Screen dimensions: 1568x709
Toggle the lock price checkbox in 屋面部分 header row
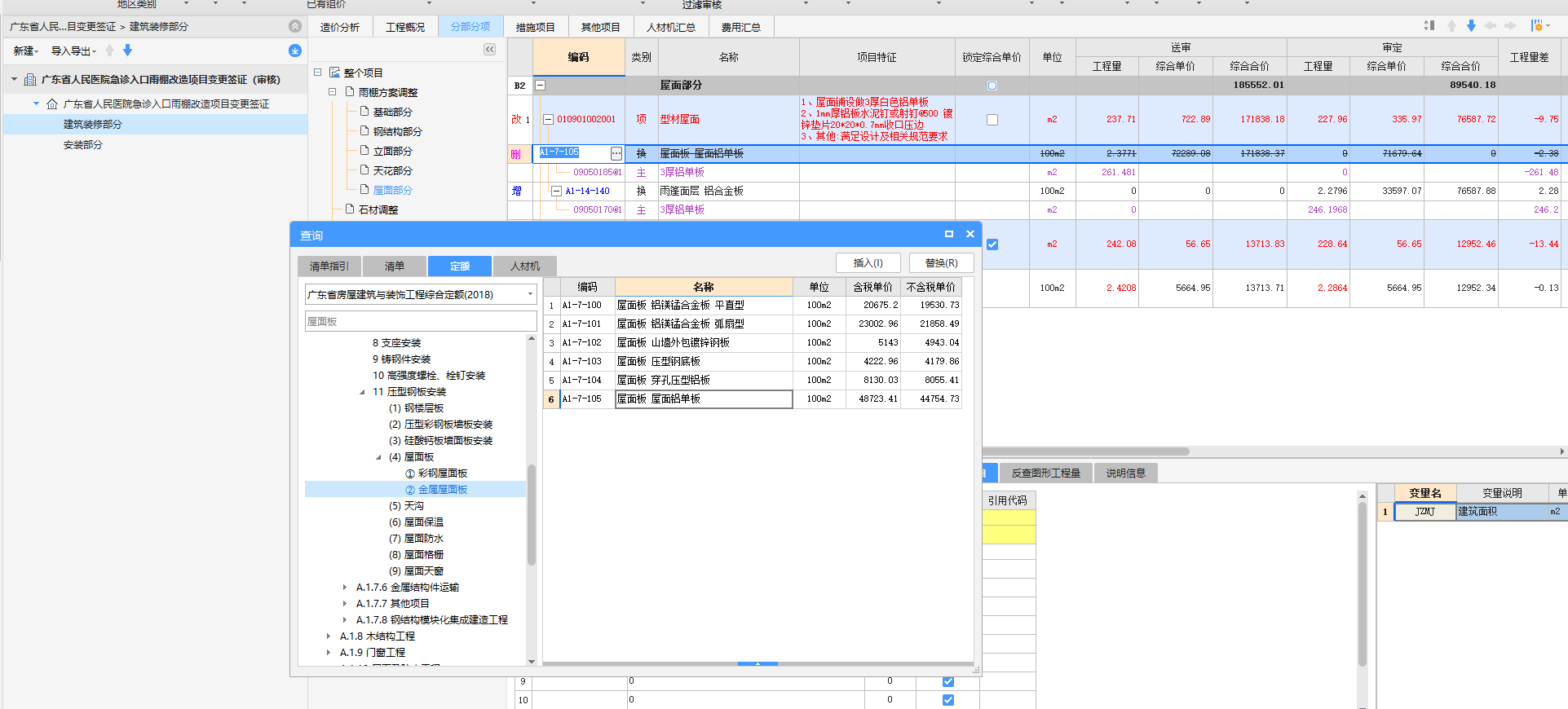[x=992, y=86]
